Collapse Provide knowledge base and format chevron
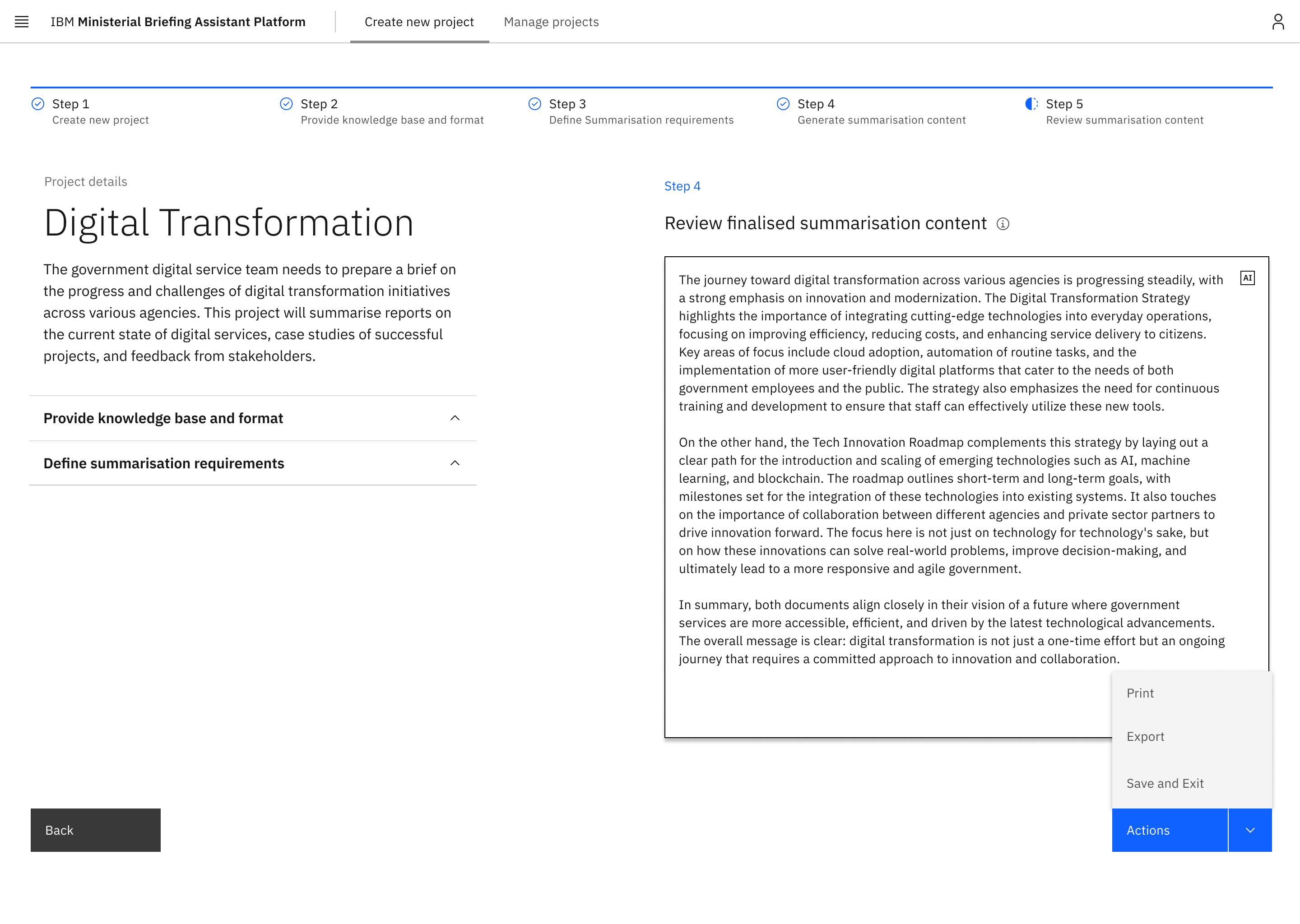The height and width of the screenshot is (924, 1300). coord(455,418)
